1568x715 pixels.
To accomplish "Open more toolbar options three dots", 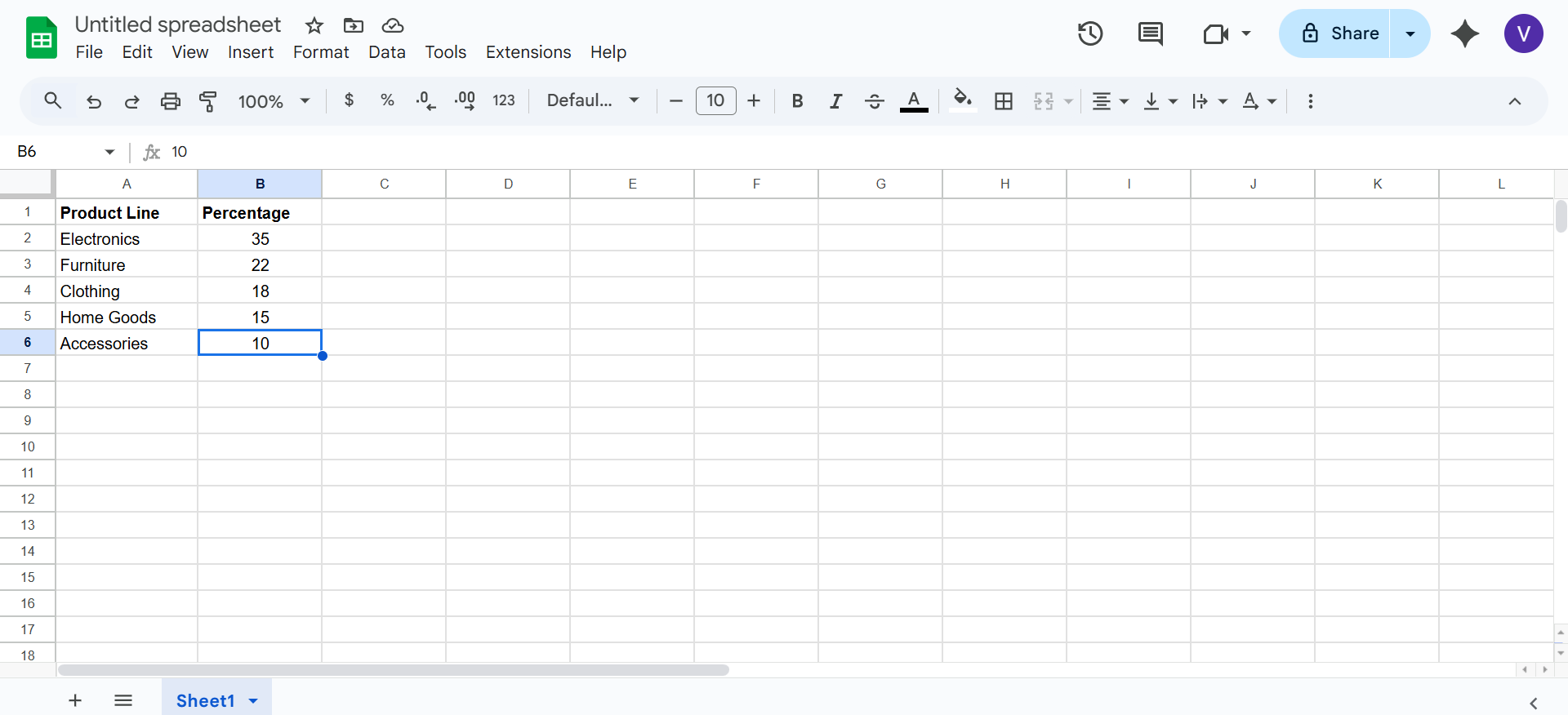I will pos(1311,101).
